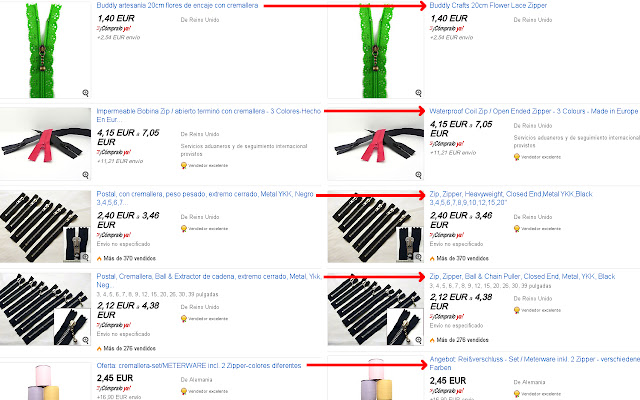Open 'Waterproof Coil Zip / Open Ended Zipper' link

point(533,111)
